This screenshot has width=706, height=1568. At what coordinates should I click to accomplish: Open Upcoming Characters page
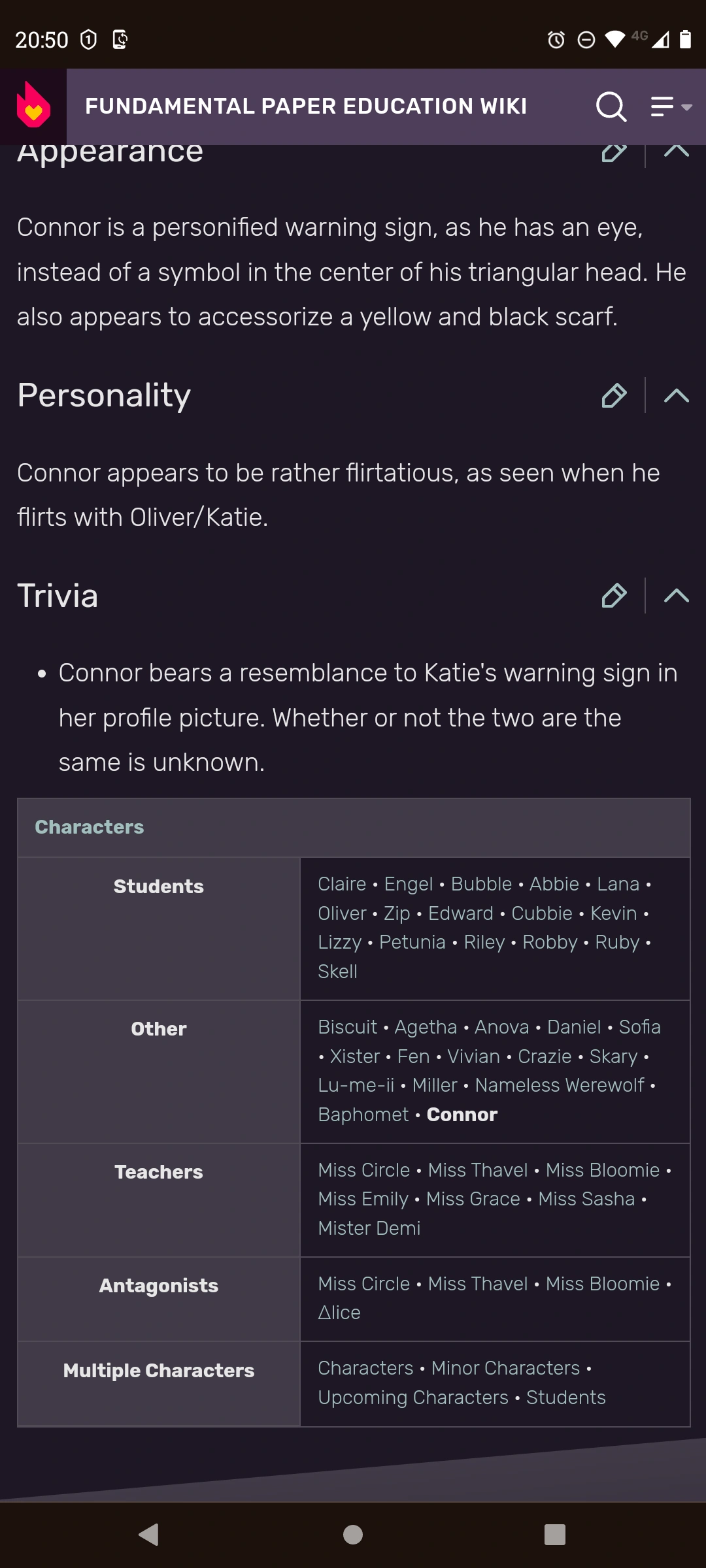[x=413, y=1397]
